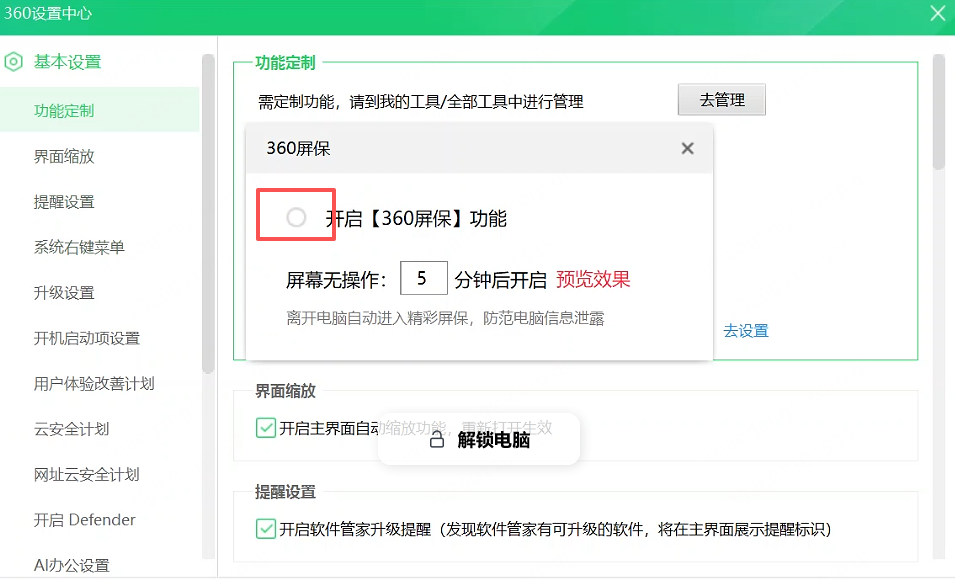Open 界面缩放 settings page

(64, 156)
